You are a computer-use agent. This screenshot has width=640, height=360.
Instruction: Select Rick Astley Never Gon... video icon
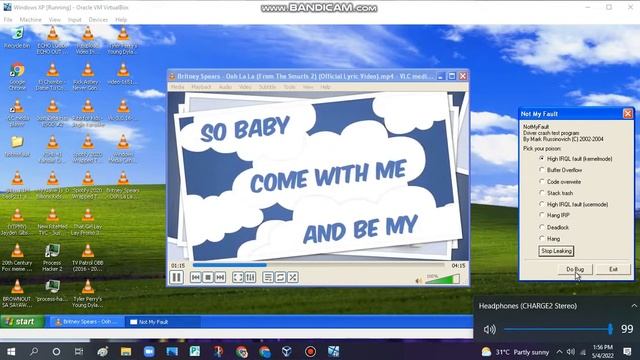point(87,77)
